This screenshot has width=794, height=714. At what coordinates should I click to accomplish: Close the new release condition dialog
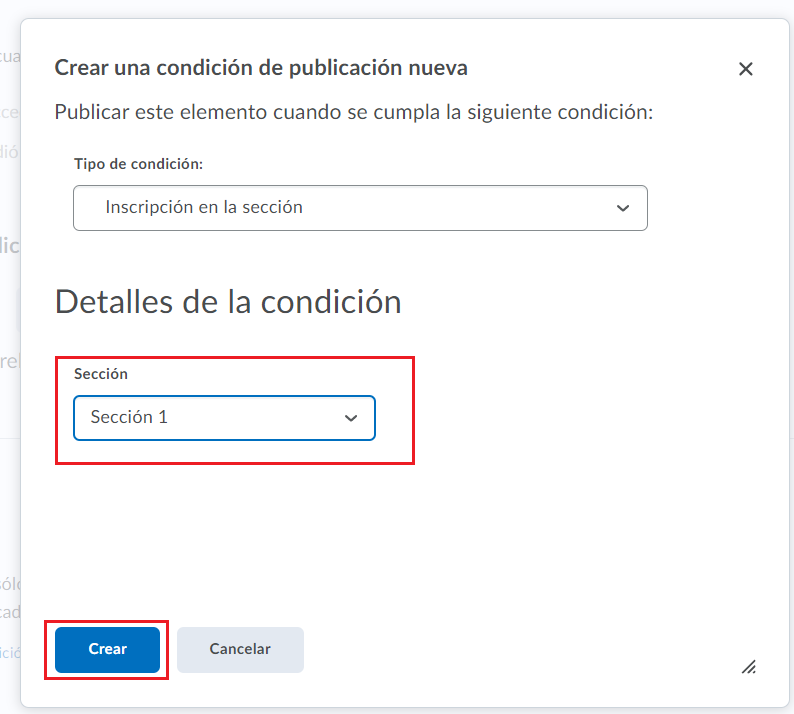(x=745, y=69)
